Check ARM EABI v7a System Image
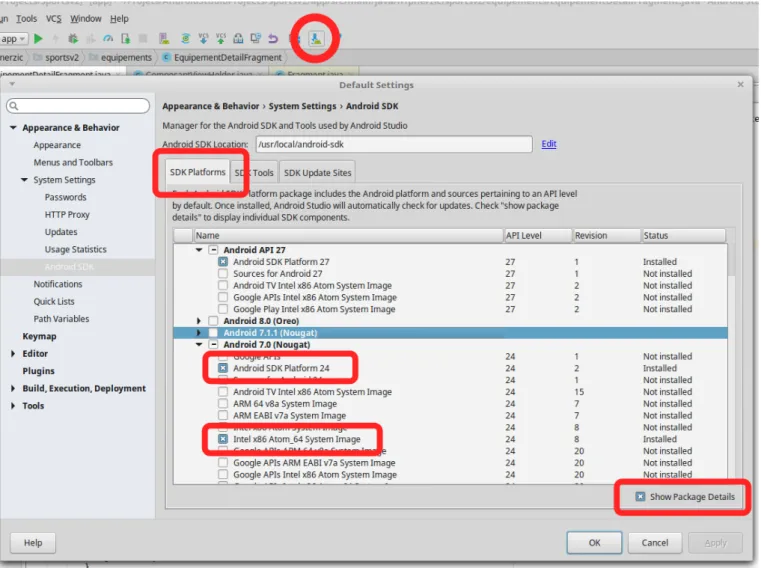 [x=223, y=416]
